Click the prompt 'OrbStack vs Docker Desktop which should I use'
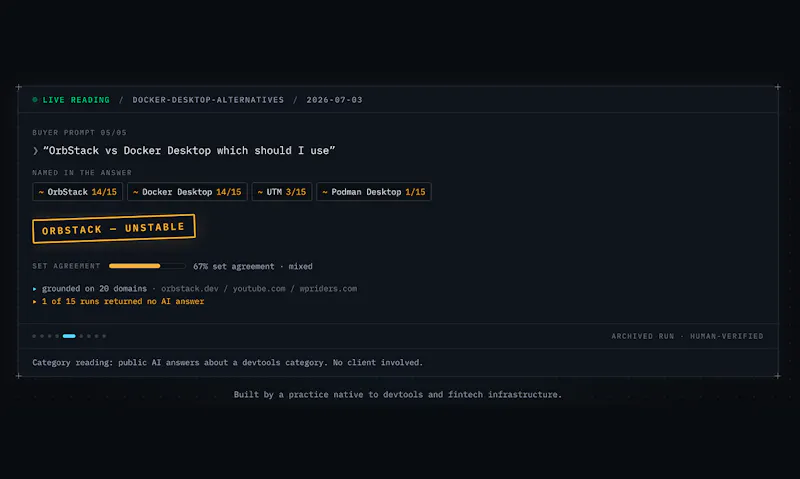800x479 pixels. tap(189, 151)
